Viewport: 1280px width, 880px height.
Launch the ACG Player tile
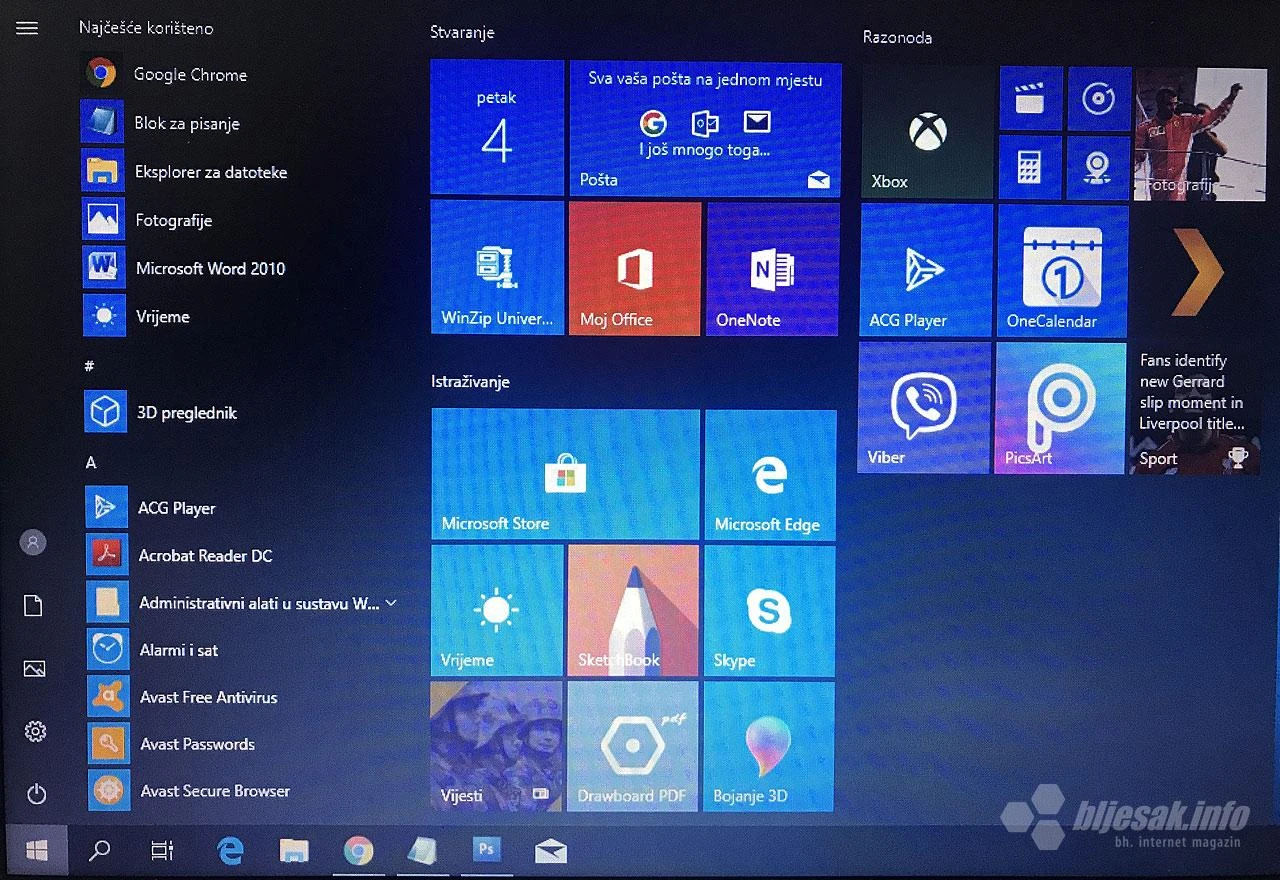926,270
